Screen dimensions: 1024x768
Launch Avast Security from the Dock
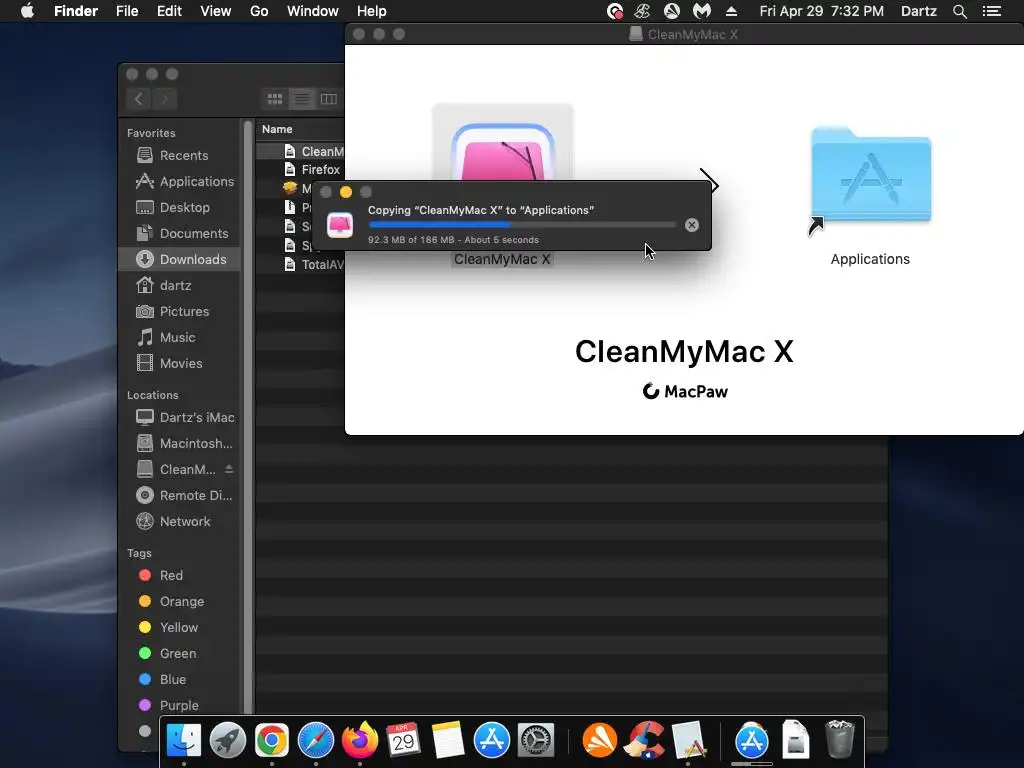(x=600, y=740)
